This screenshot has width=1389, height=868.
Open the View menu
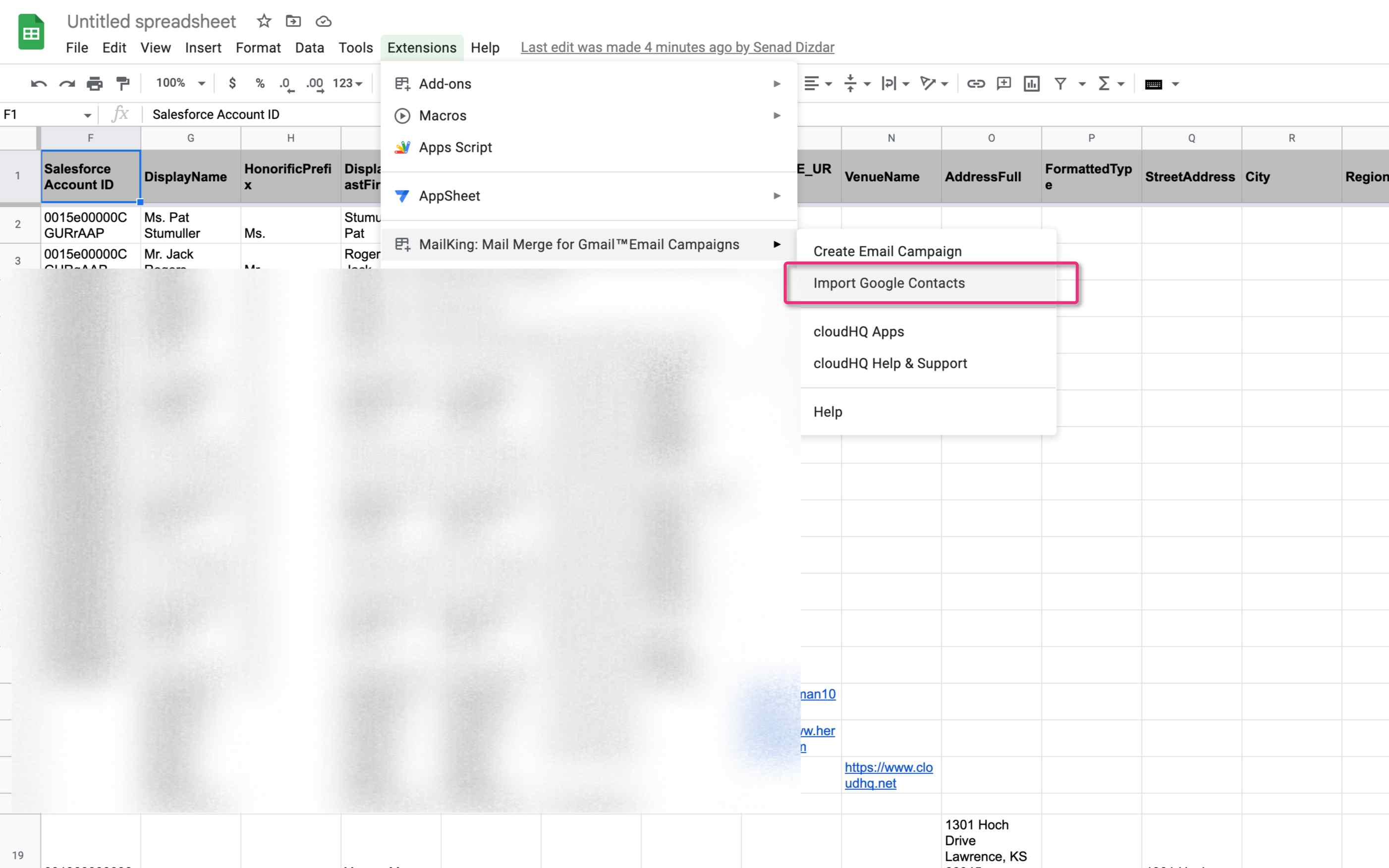(156, 48)
